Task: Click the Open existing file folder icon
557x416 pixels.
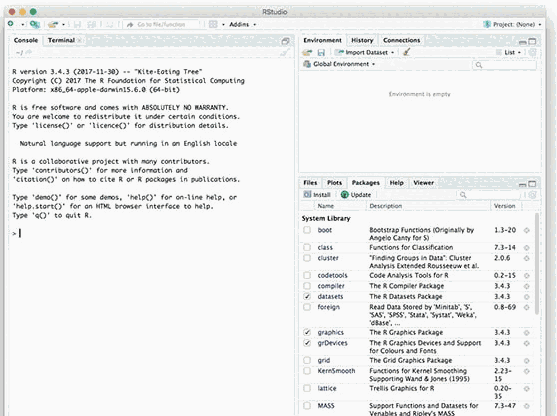Action: point(53,25)
